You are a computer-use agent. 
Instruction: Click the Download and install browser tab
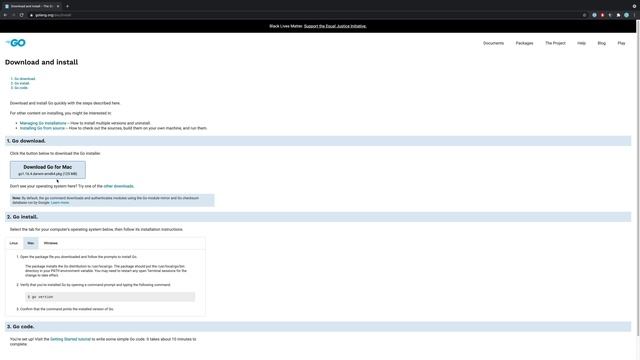32,6
